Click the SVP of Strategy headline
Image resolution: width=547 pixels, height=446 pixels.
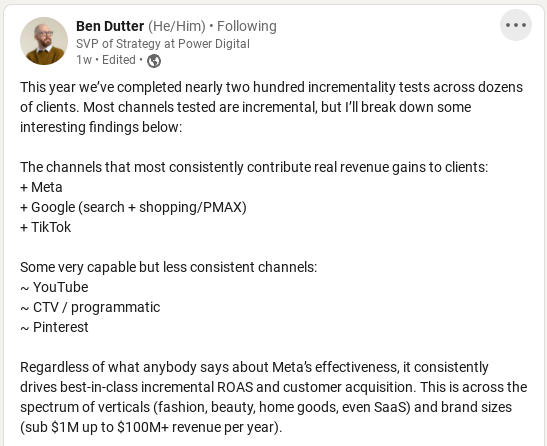(x=163, y=44)
